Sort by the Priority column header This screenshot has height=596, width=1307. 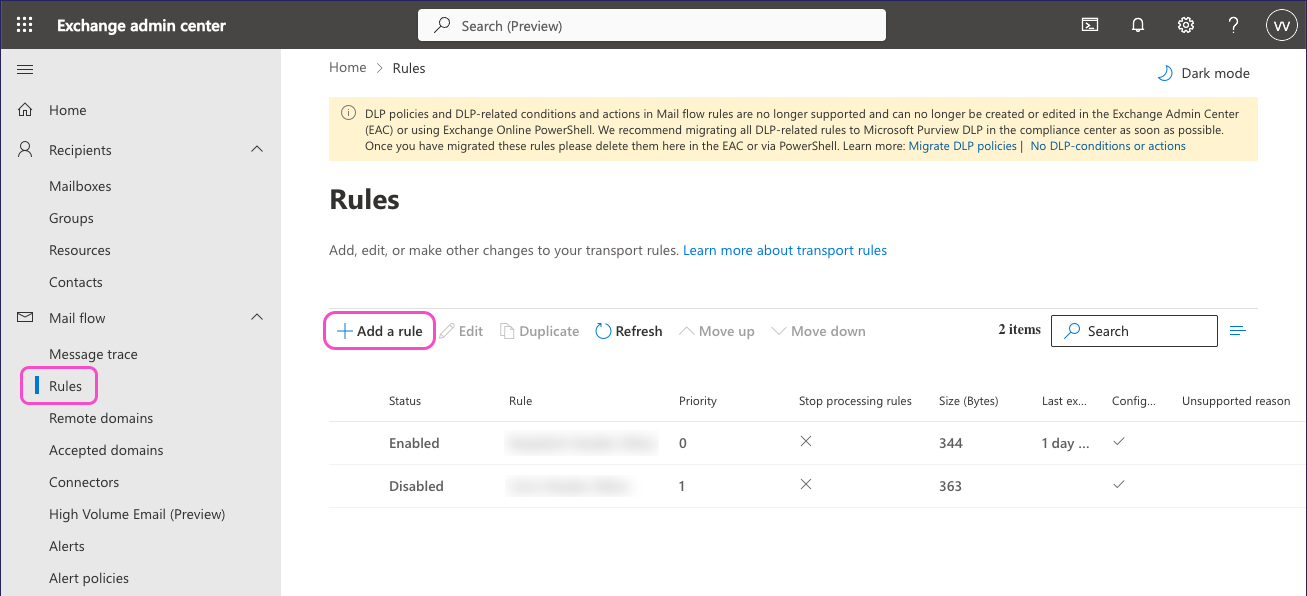pos(698,401)
